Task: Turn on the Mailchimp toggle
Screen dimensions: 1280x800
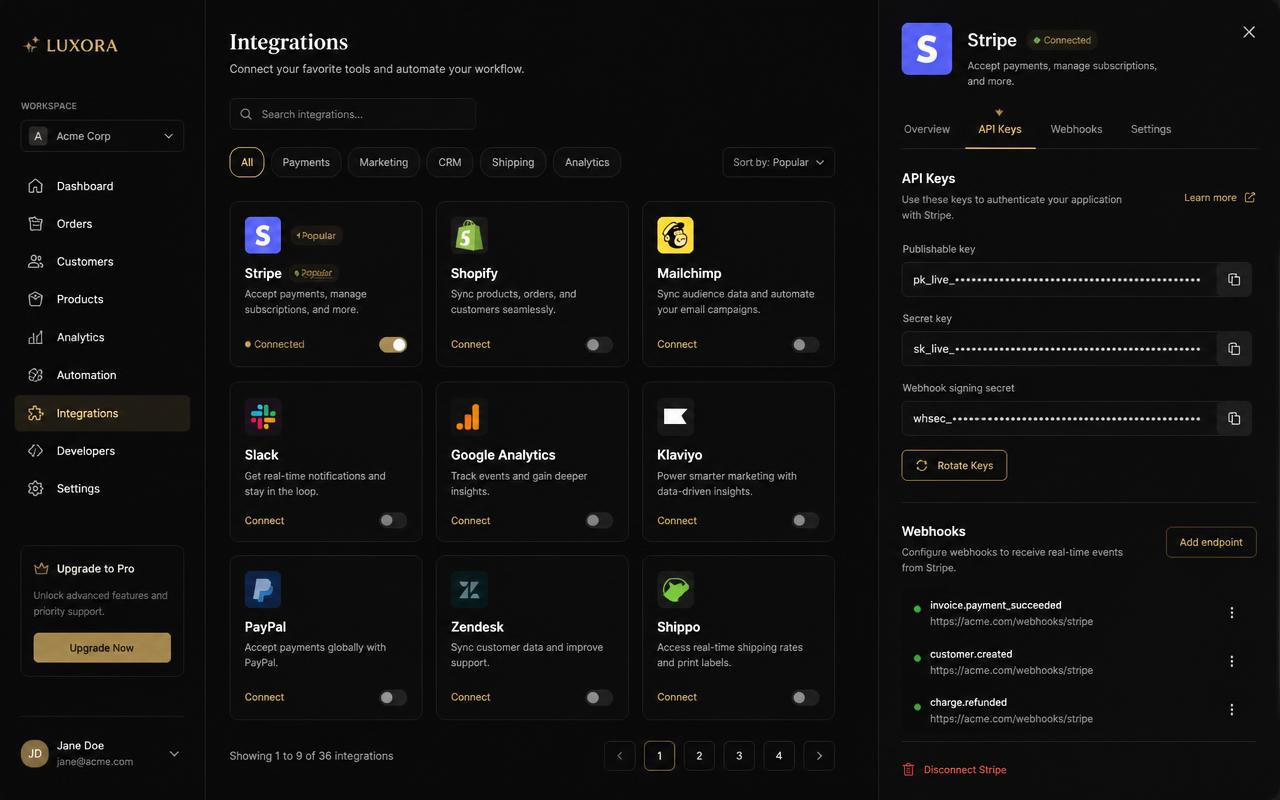Action: point(805,345)
